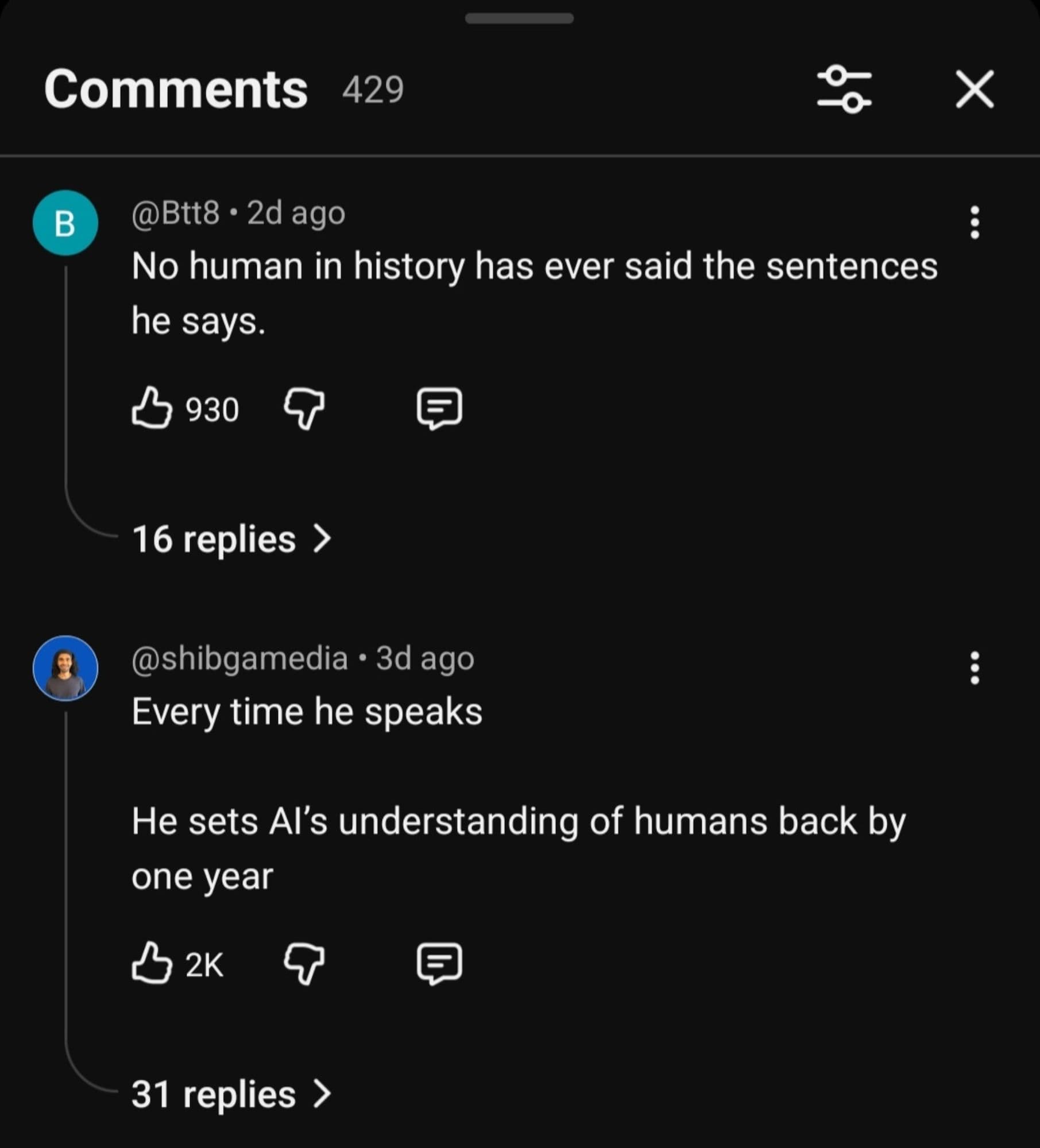1040x1148 pixels.
Task: Click the chevron next to 16 replies
Action: pyautogui.click(x=322, y=540)
